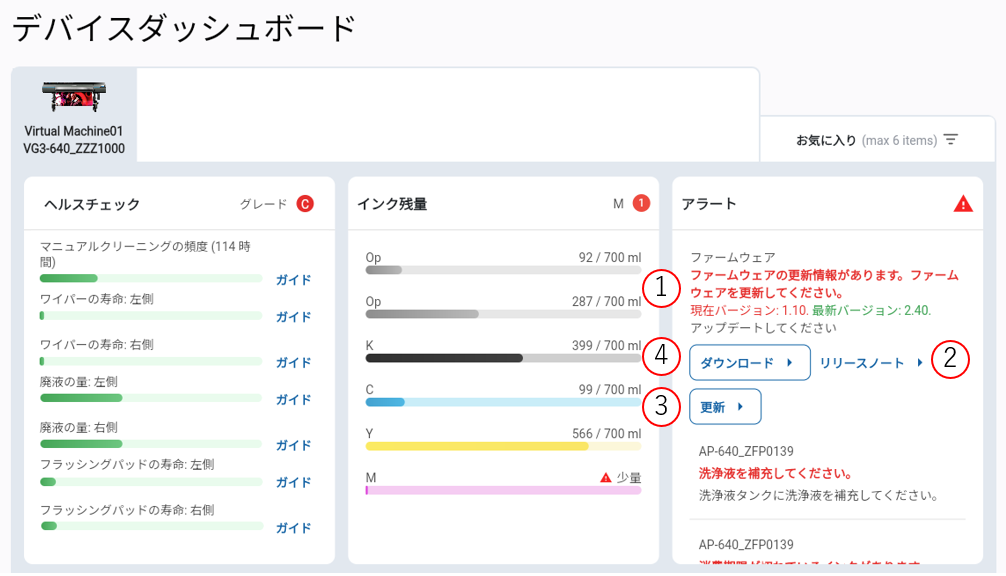Select the Virtual Machine01 printer thumbnail
Screen dimensions: 1006x576
click(74, 98)
